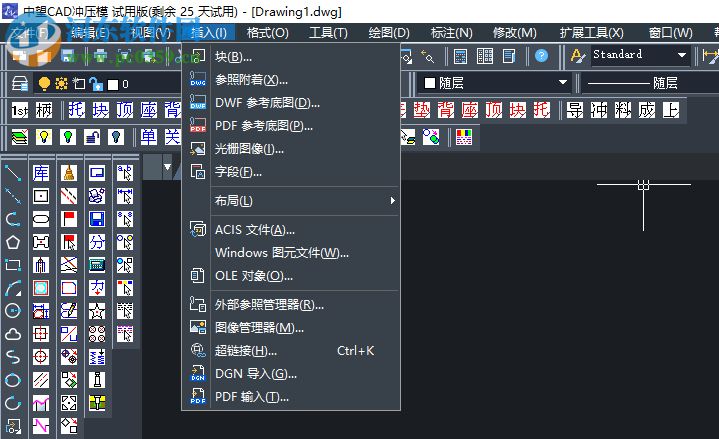Select the Ellipse drawing tool
719x439 pixels.
point(13,380)
